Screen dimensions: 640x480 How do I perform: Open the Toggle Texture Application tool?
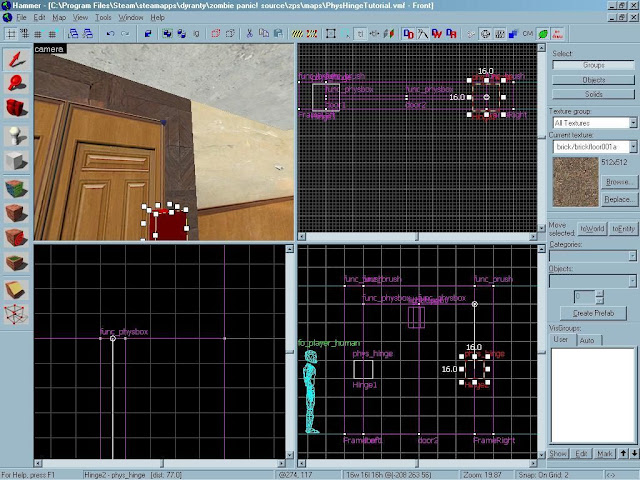[16, 187]
